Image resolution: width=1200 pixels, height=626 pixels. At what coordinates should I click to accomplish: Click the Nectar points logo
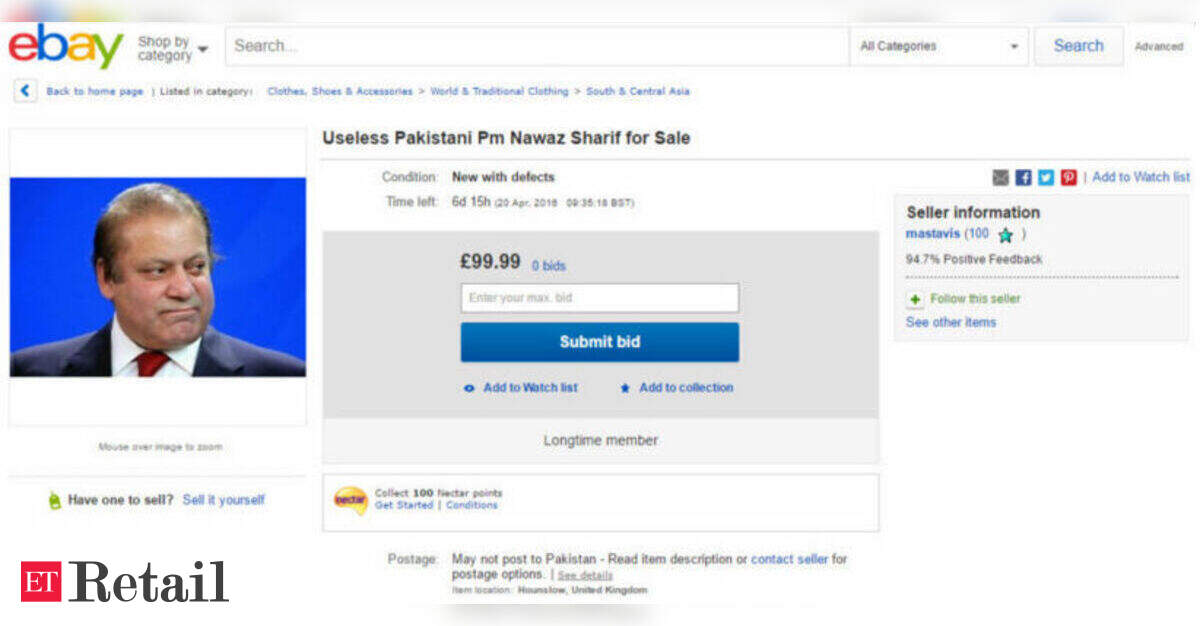click(x=350, y=499)
